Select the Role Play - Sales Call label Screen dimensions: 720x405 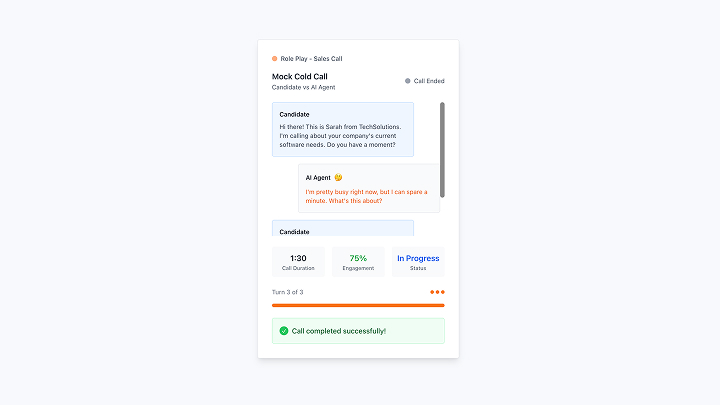[x=312, y=59]
